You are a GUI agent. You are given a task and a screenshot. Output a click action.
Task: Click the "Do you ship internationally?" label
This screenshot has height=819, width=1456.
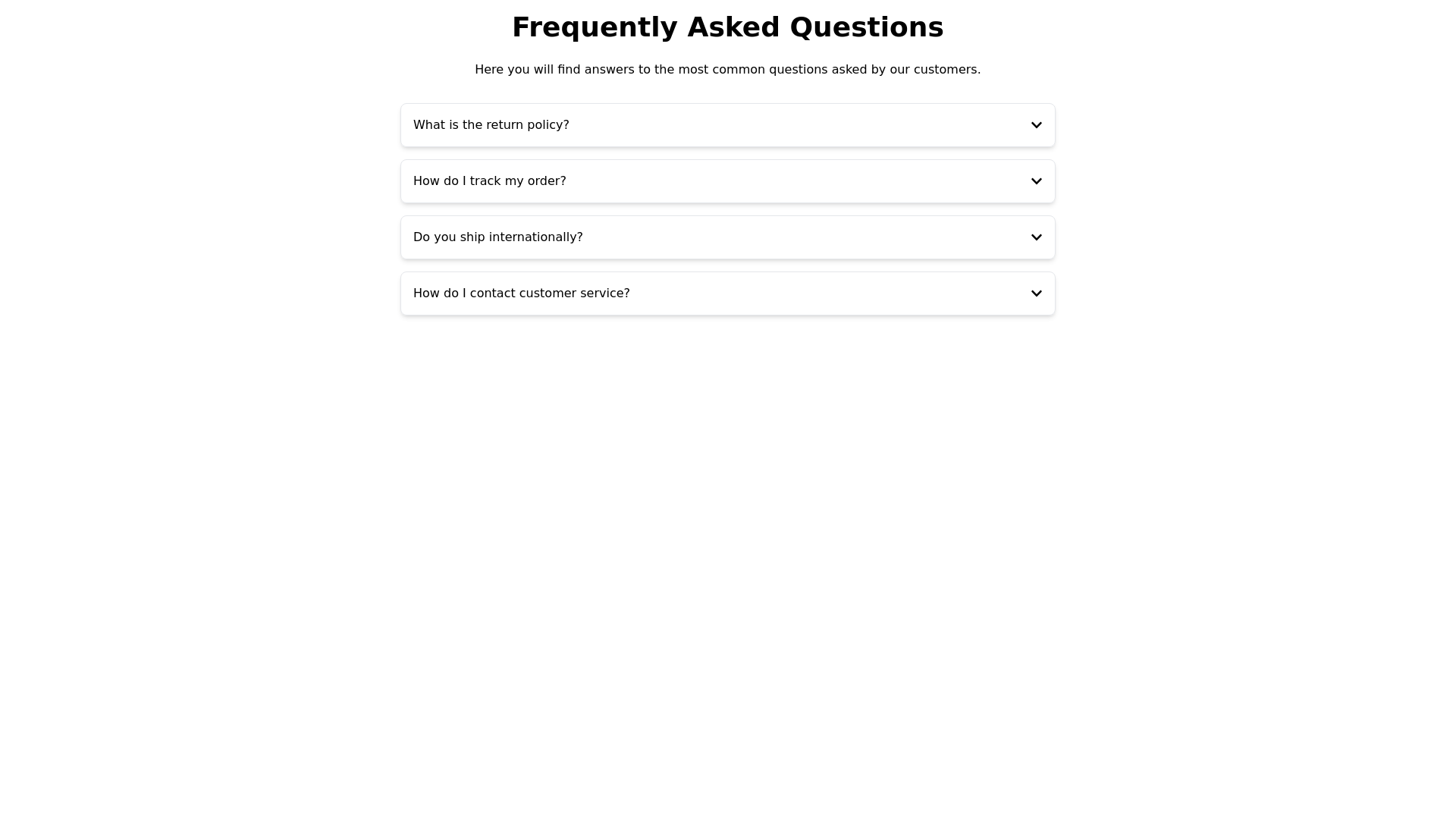click(497, 237)
